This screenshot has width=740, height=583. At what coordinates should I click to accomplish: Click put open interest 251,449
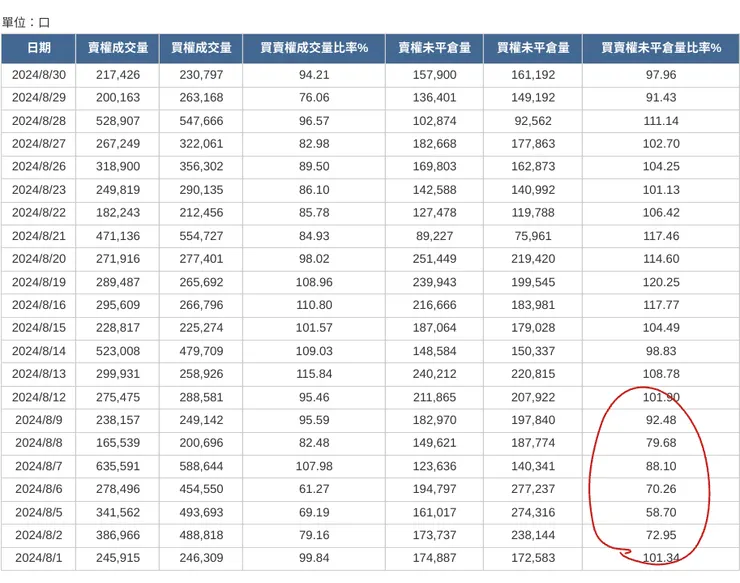click(x=434, y=259)
